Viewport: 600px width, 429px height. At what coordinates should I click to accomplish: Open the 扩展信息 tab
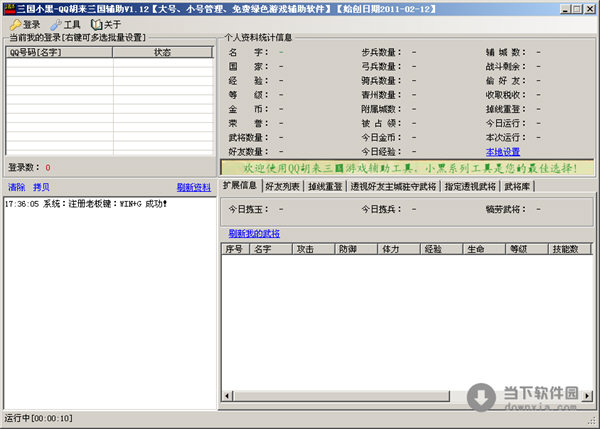(x=240, y=186)
